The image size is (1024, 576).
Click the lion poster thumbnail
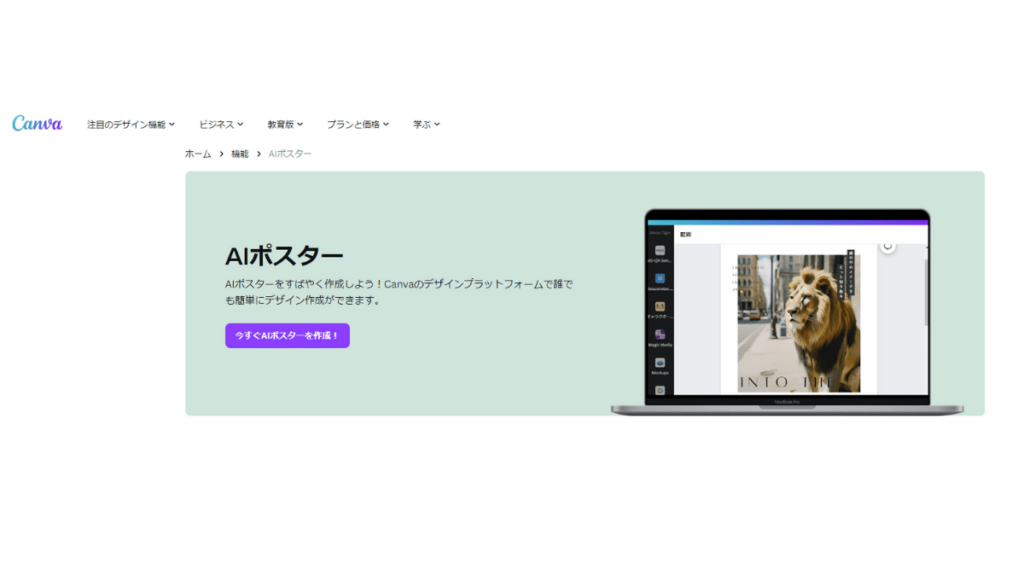(x=797, y=322)
